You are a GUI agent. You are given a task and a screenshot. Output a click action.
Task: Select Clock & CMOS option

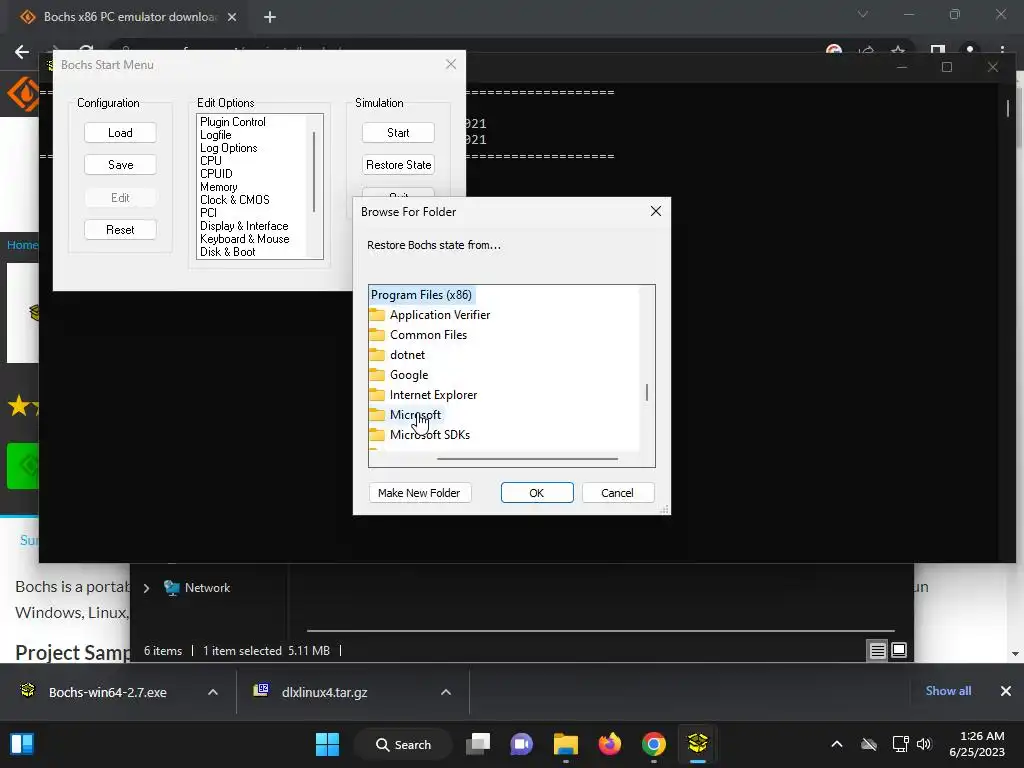[x=234, y=200]
